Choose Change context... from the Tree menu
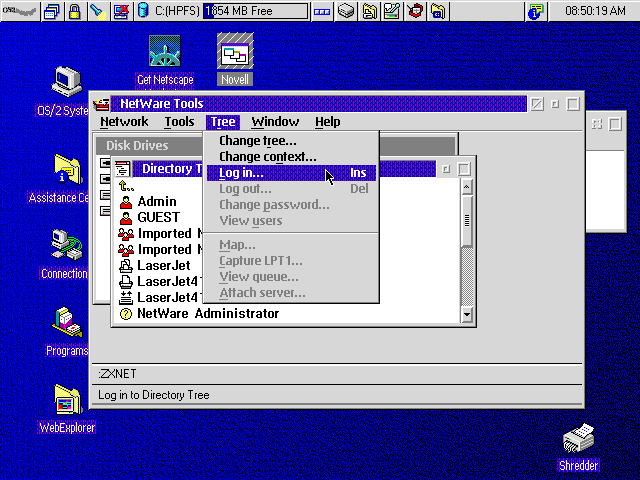The width and height of the screenshot is (640, 480). click(291, 157)
